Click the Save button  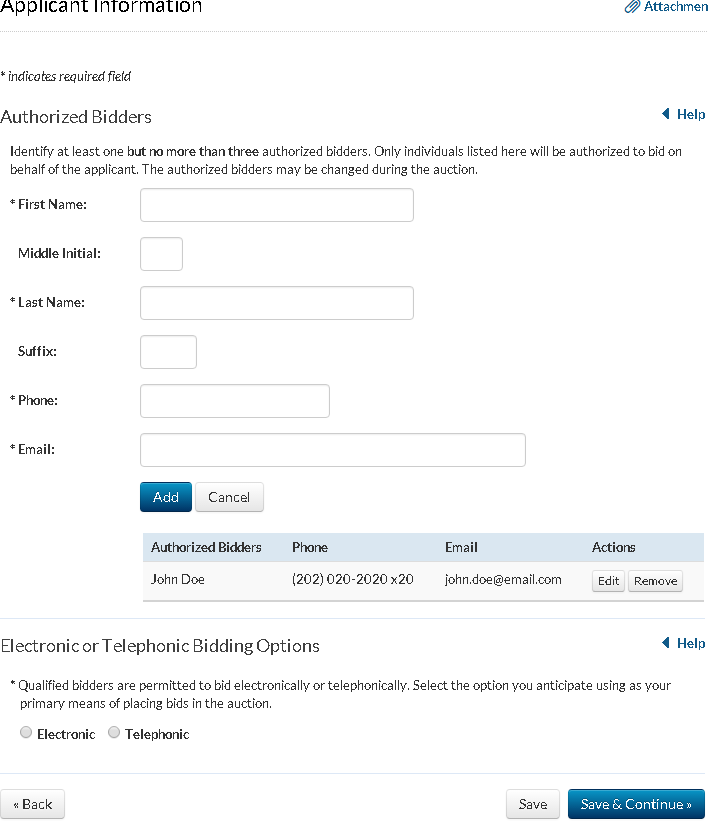pyautogui.click(x=533, y=804)
